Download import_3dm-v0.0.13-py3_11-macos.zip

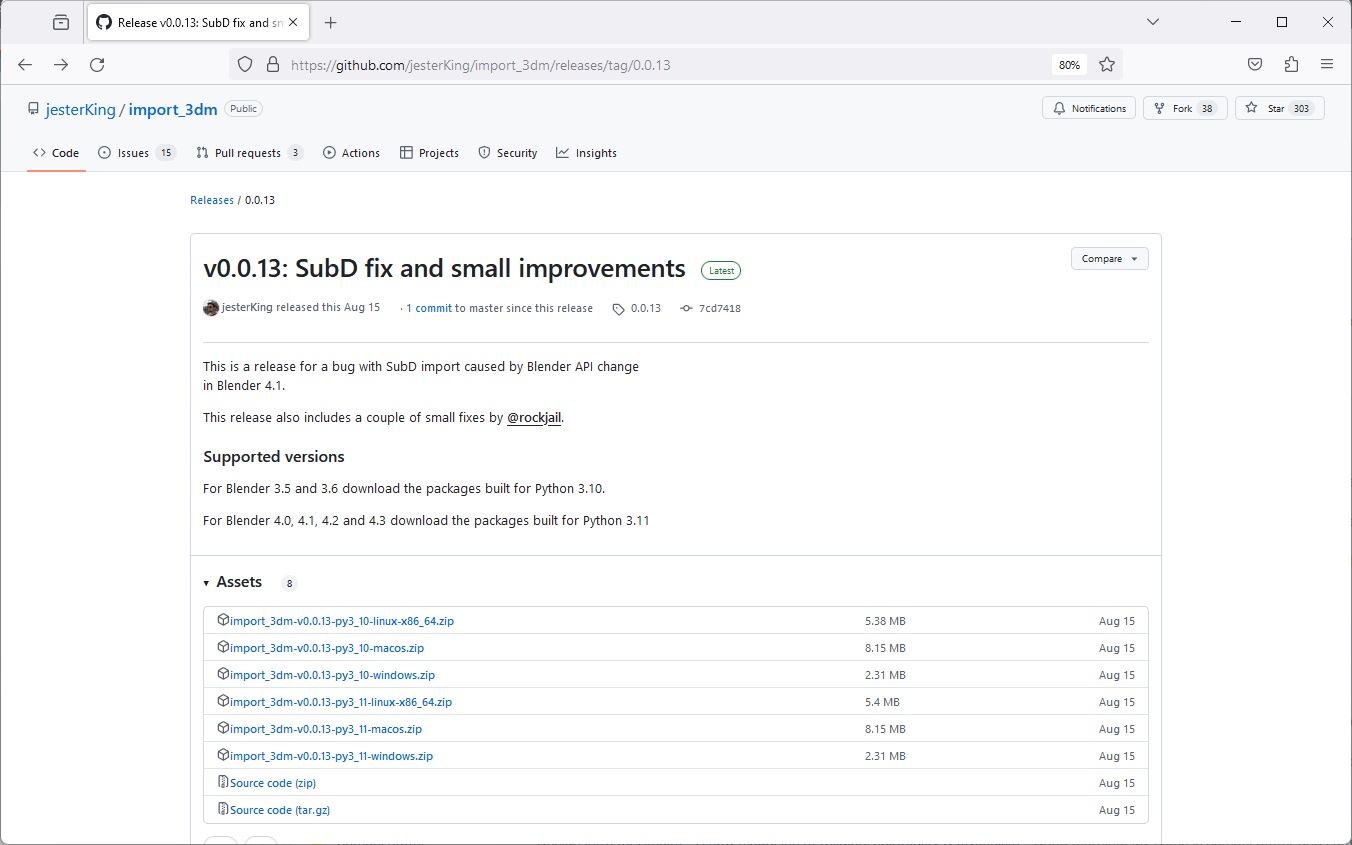[326, 729]
